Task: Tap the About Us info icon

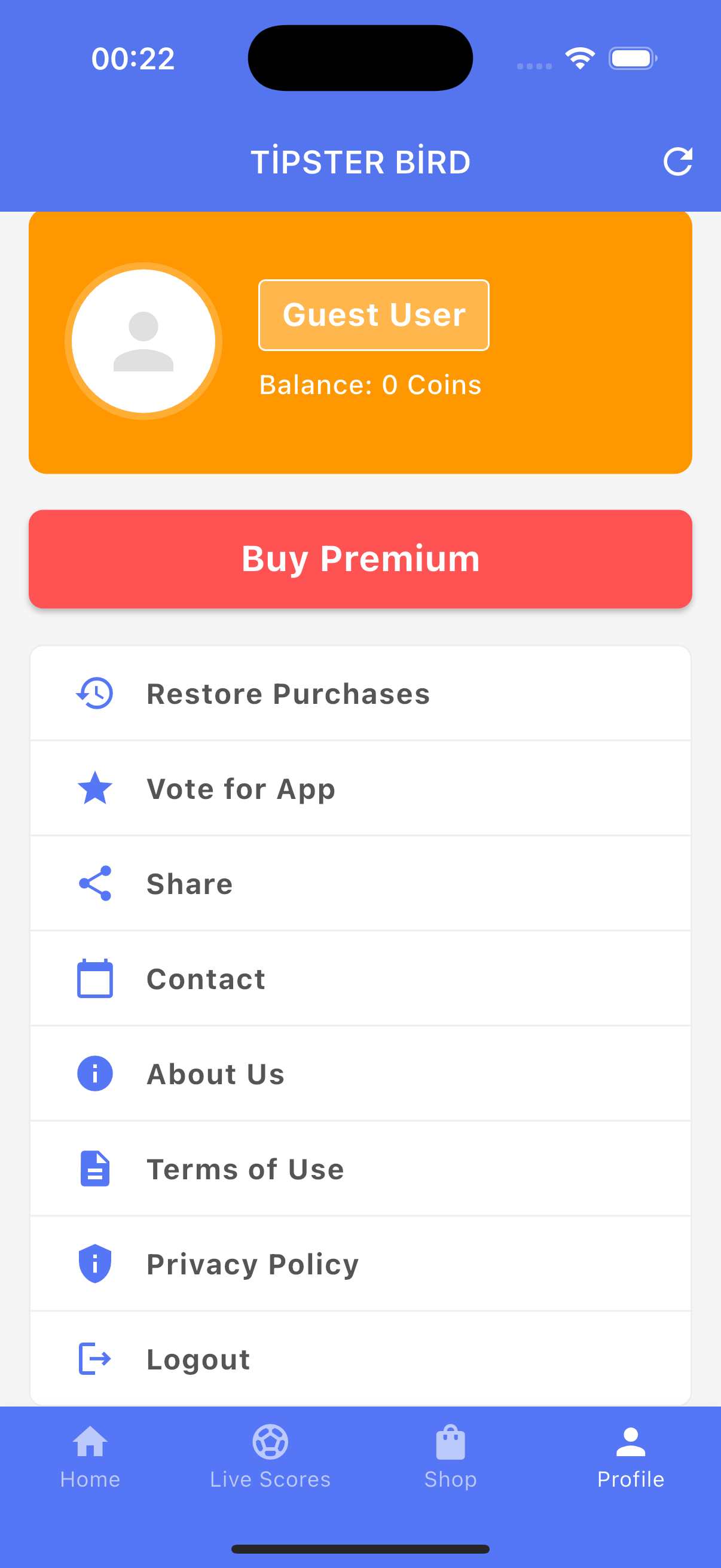Action: tap(95, 1073)
